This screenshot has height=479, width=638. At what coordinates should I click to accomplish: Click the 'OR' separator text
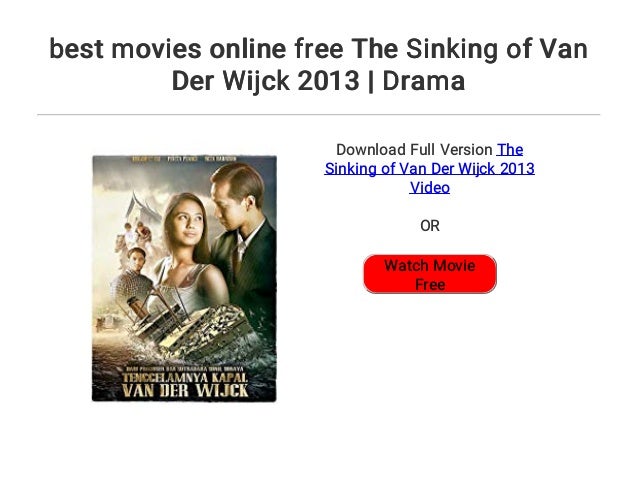pyautogui.click(x=430, y=225)
